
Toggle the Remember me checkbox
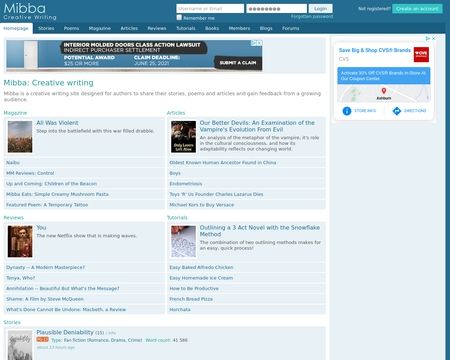click(x=179, y=18)
